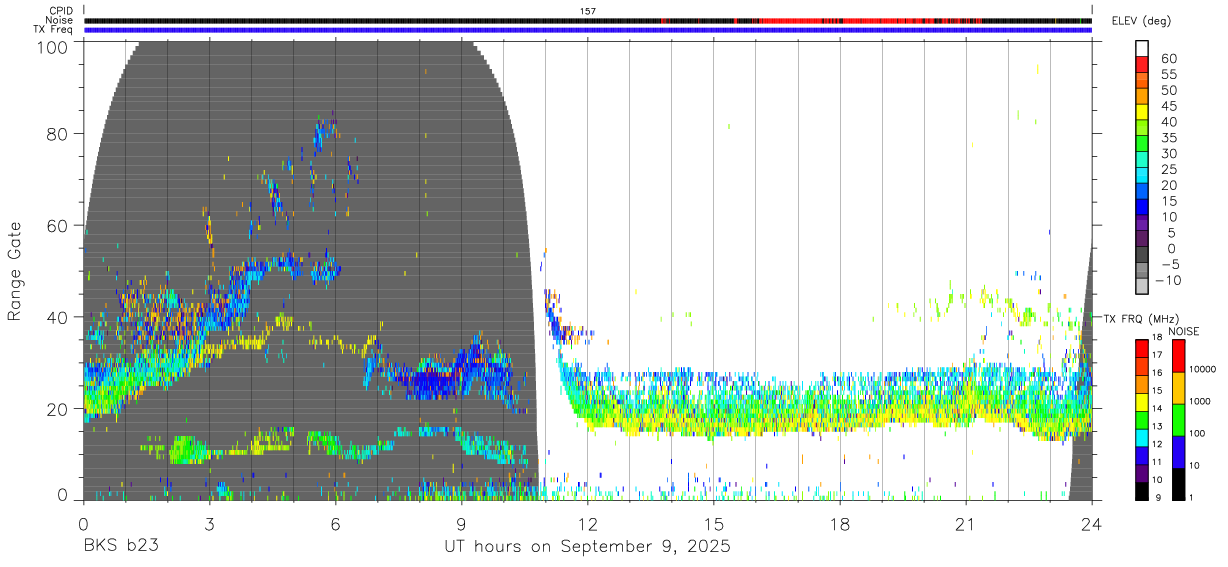
Task: Click the 10000 label on NOISE scale
Action: pyautogui.click(x=1204, y=369)
